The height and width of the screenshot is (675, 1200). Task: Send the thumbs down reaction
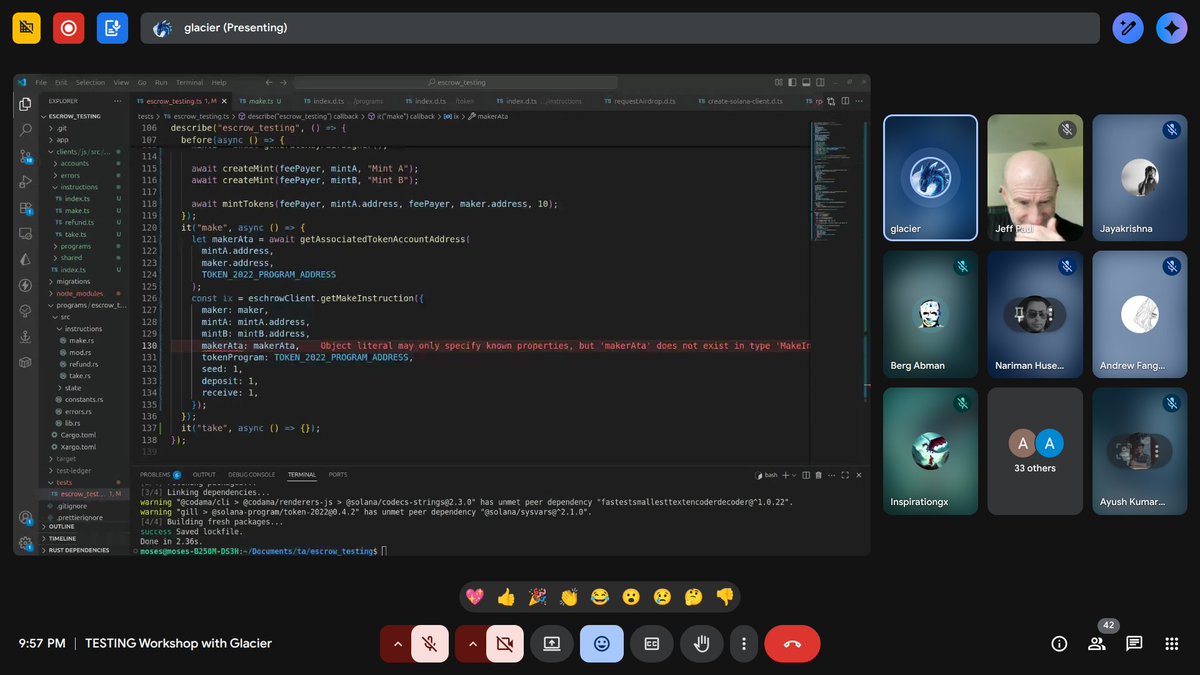724,597
